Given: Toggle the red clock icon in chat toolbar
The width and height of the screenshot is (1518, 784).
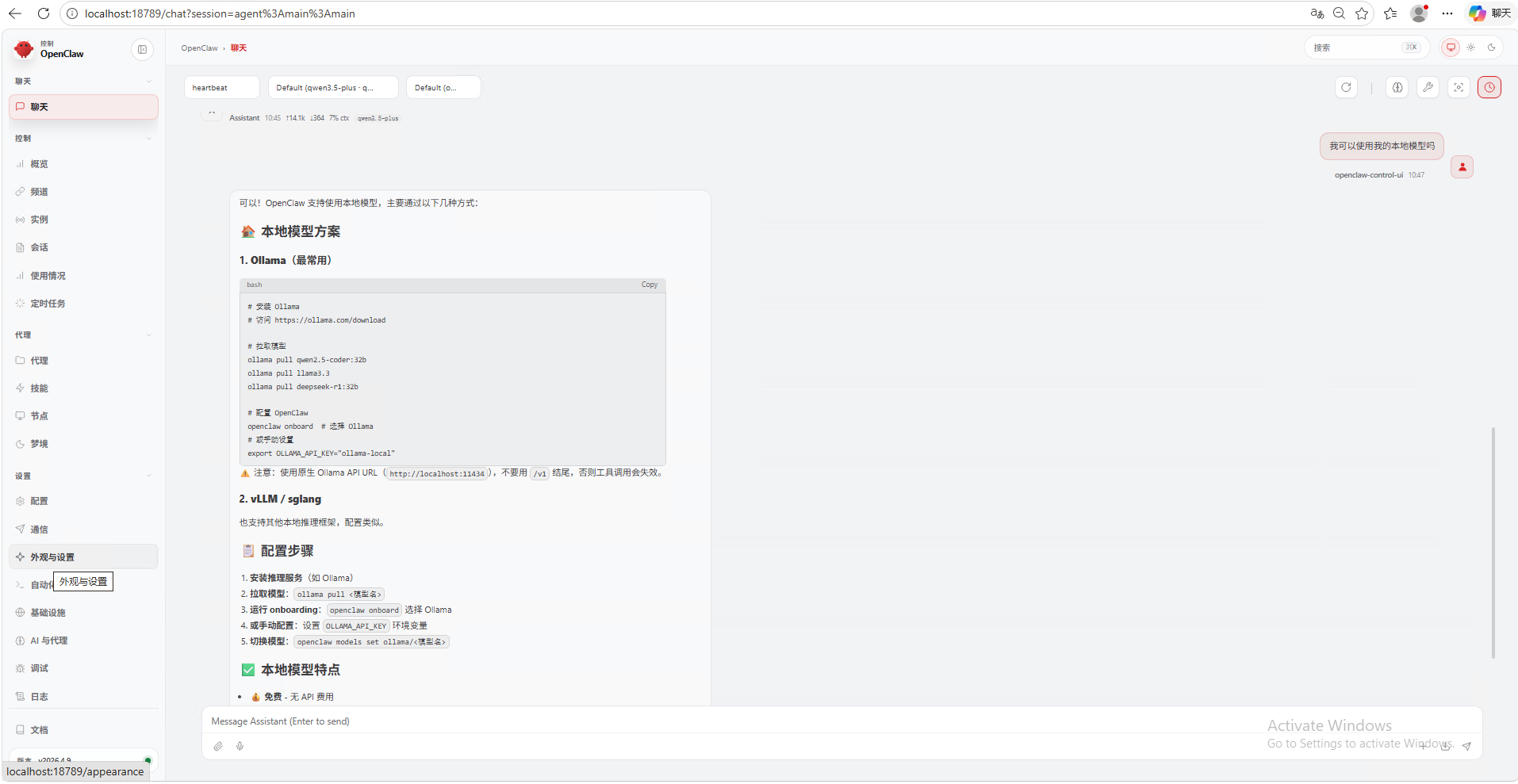Looking at the screenshot, I should click(1489, 87).
